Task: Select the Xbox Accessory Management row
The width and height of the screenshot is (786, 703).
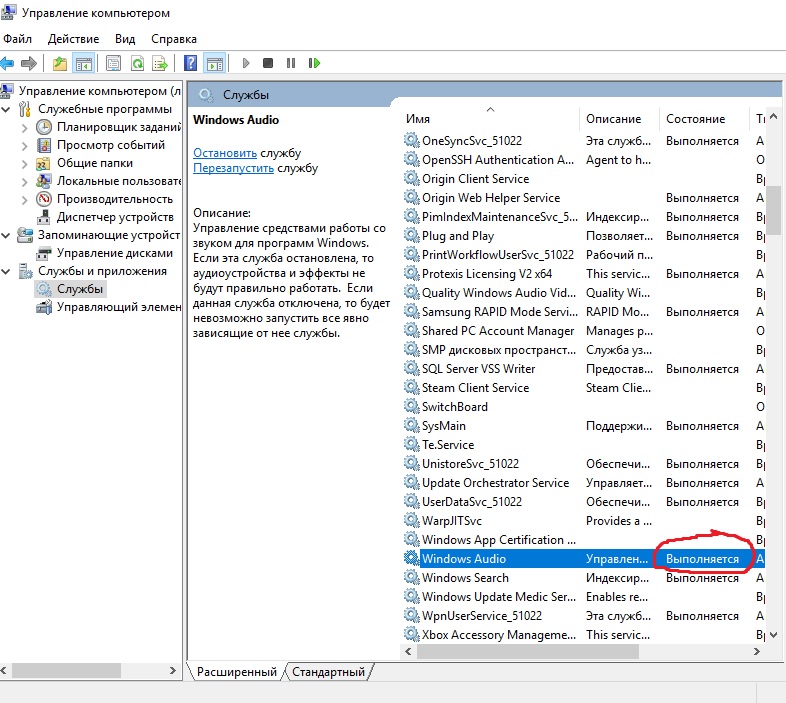Action: pos(584,635)
